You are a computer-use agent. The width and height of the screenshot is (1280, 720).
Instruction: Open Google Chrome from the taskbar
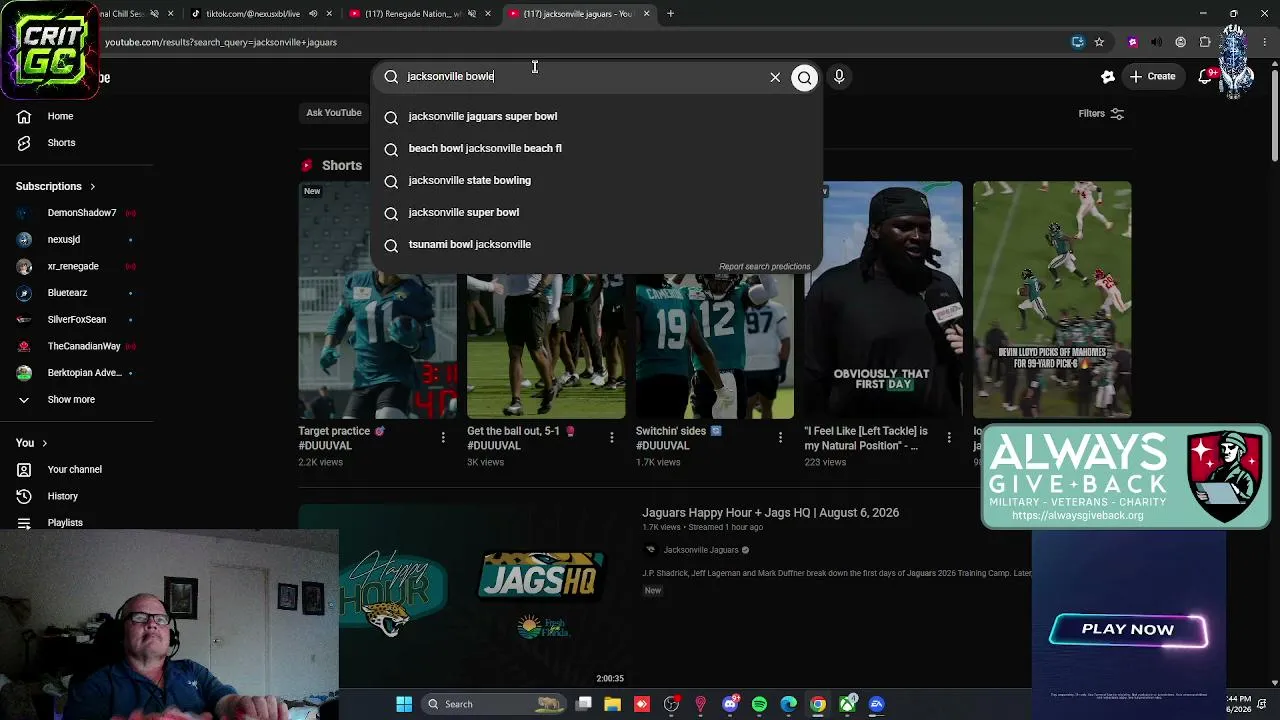tap(818, 704)
